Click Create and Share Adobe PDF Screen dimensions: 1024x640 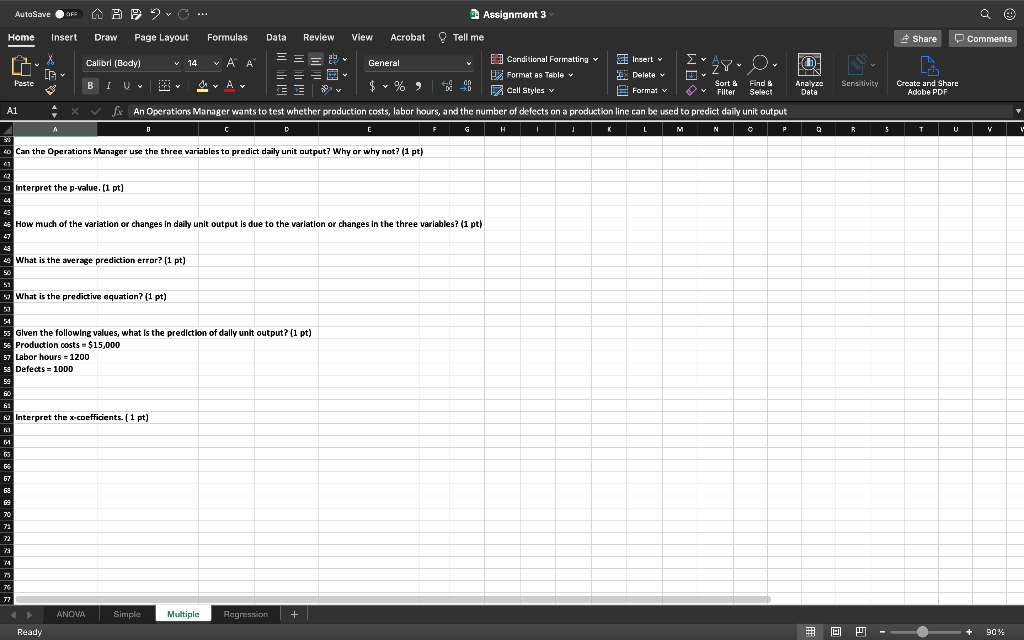(x=928, y=72)
